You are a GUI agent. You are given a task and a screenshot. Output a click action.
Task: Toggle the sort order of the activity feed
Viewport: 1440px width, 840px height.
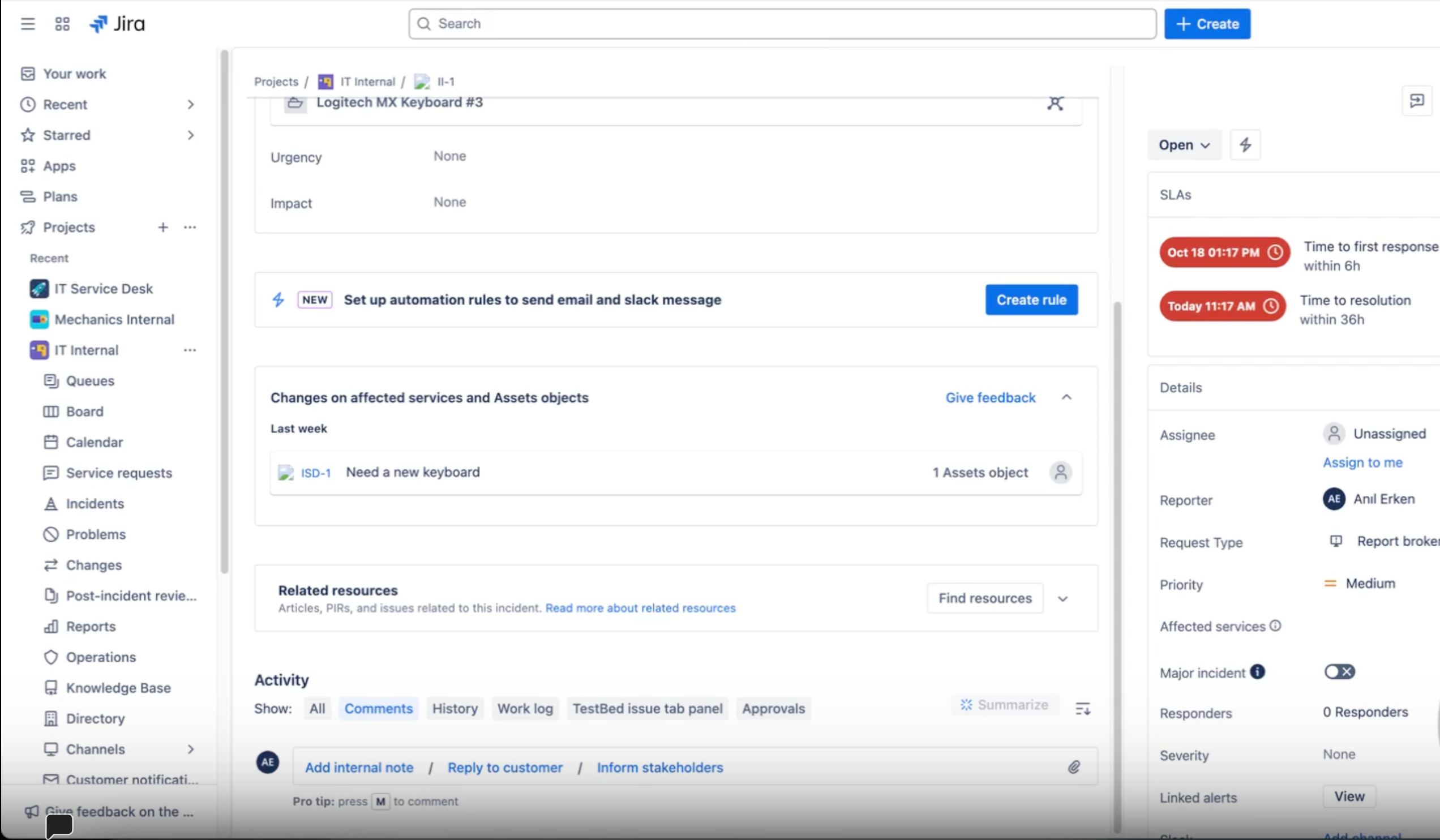(1082, 708)
